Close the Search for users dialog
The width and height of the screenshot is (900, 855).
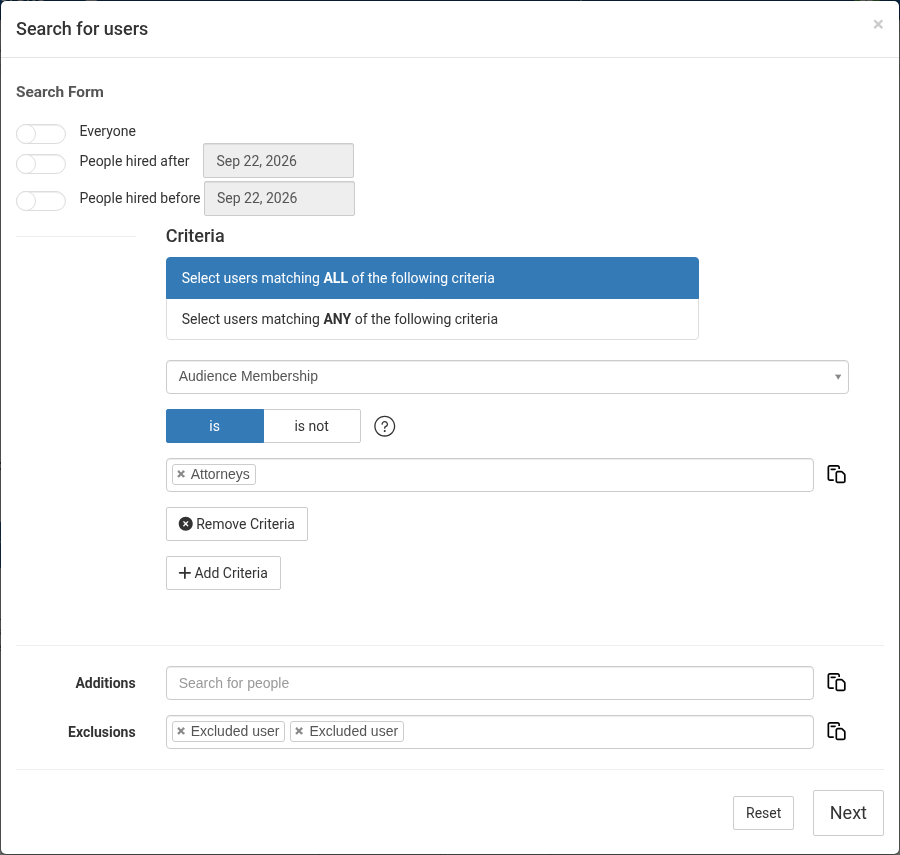tap(878, 24)
